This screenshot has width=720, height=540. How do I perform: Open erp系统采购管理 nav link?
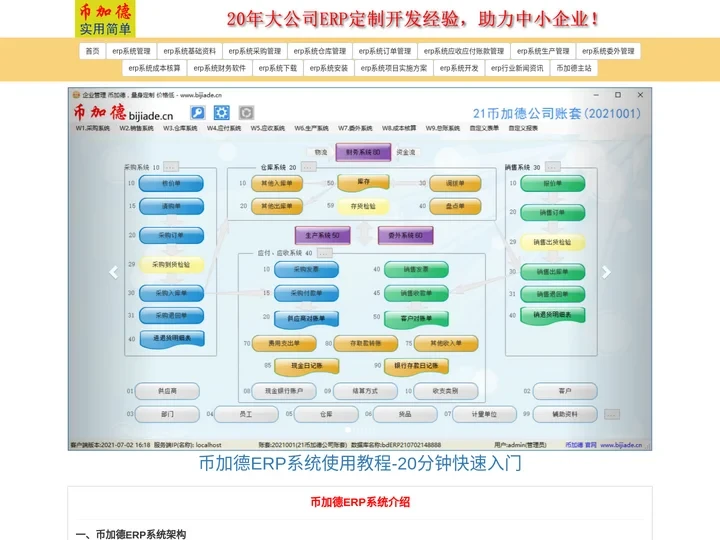255,51
